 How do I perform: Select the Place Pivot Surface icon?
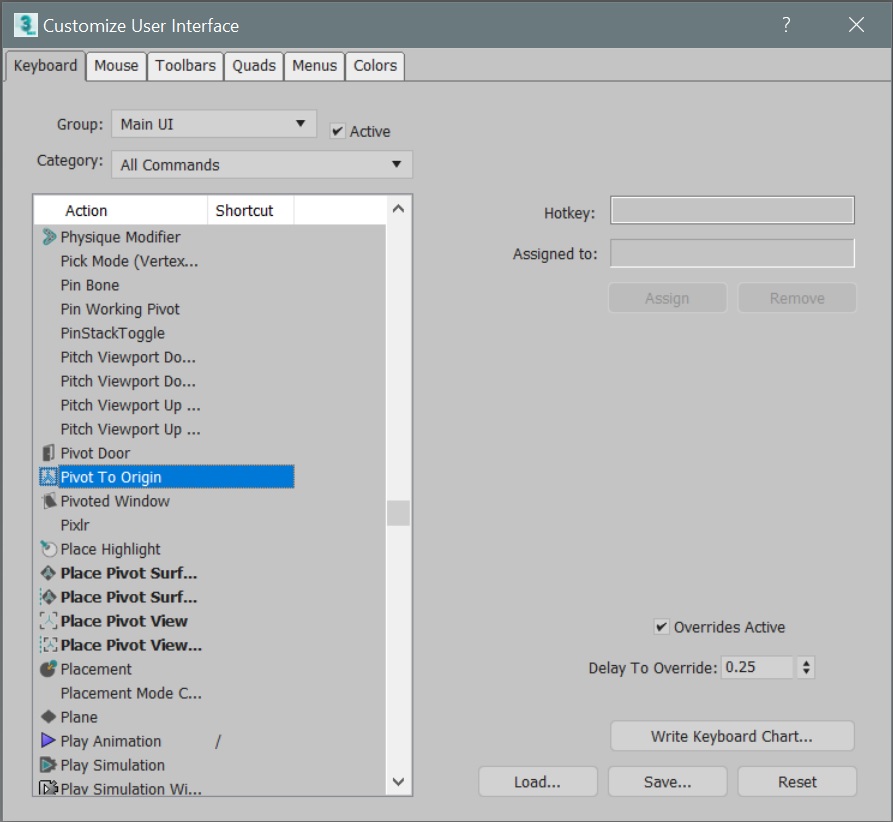point(47,573)
